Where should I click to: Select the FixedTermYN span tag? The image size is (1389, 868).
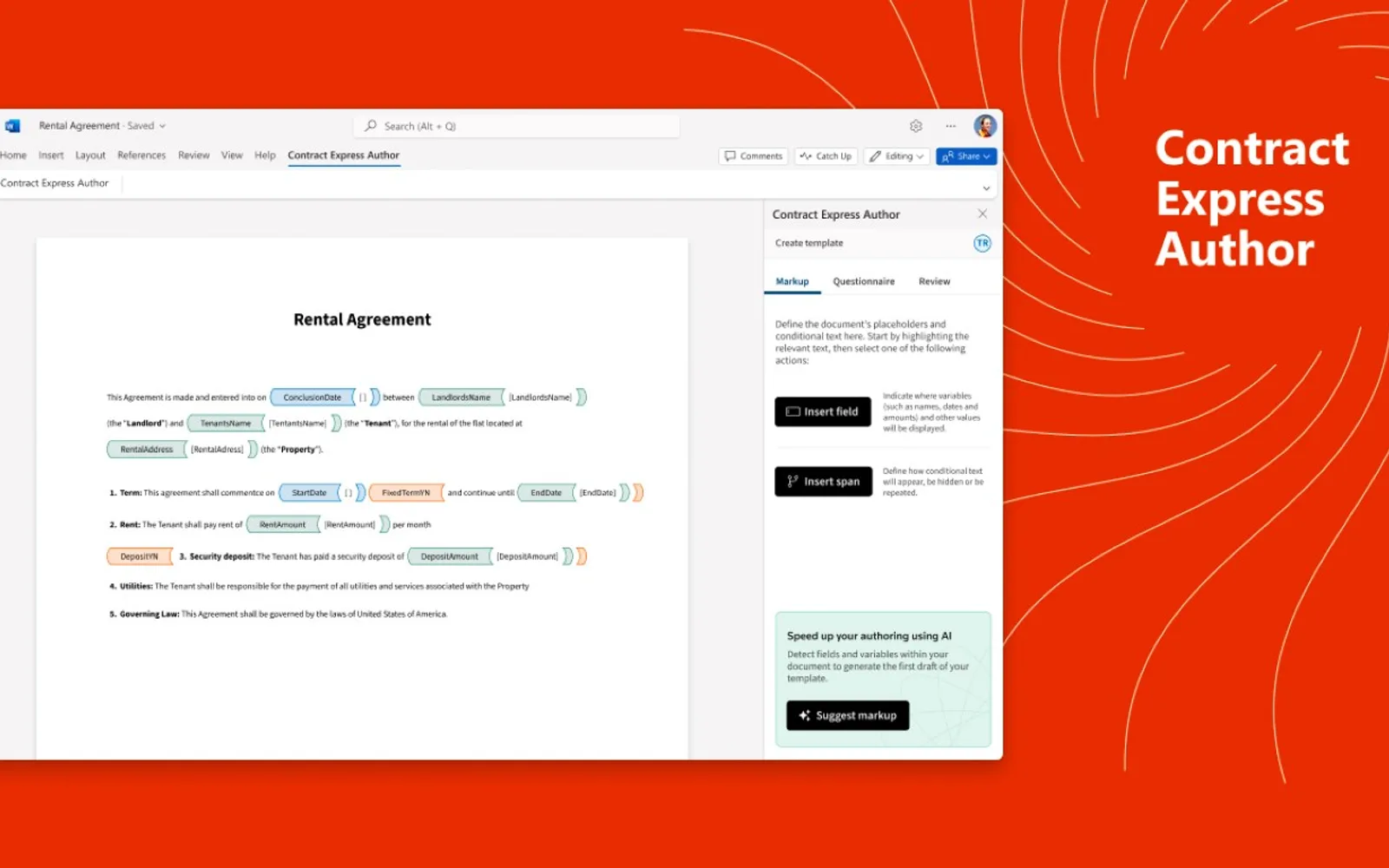pos(405,492)
